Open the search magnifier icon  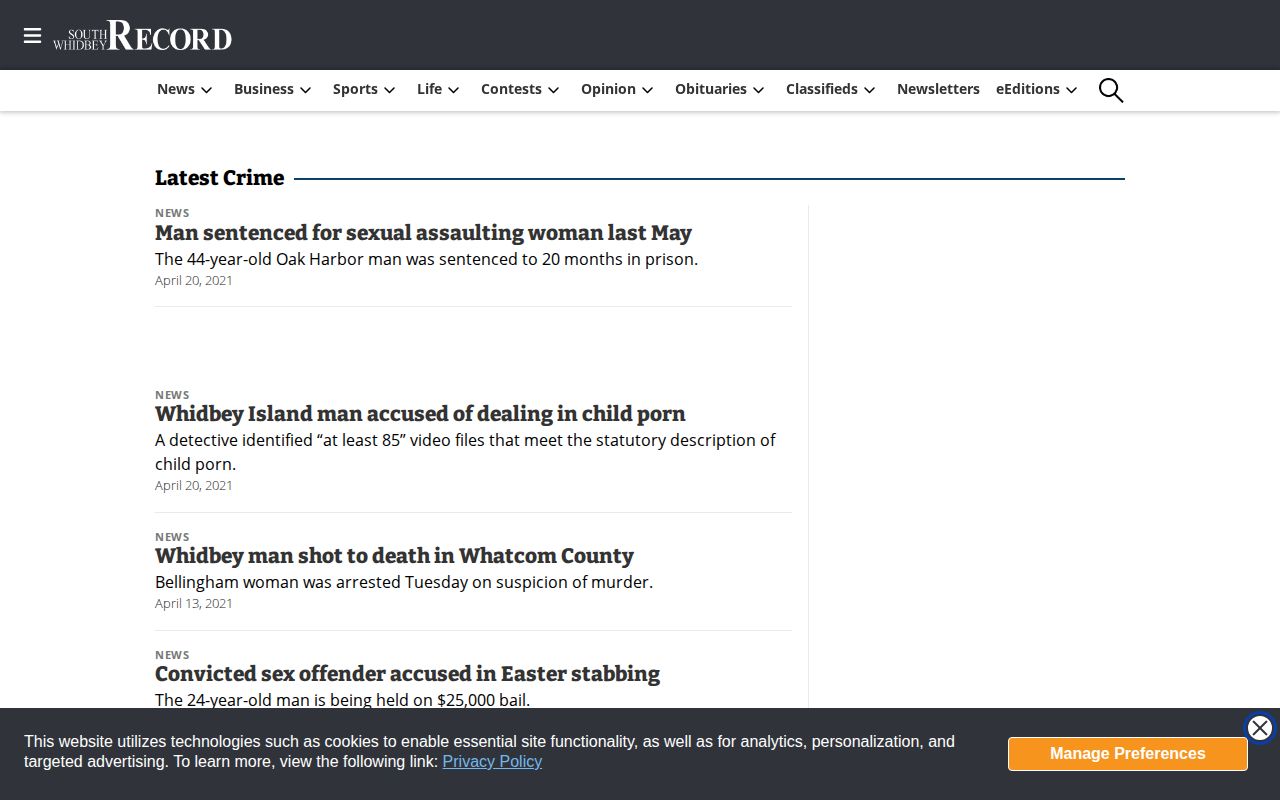[x=1111, y=90]
